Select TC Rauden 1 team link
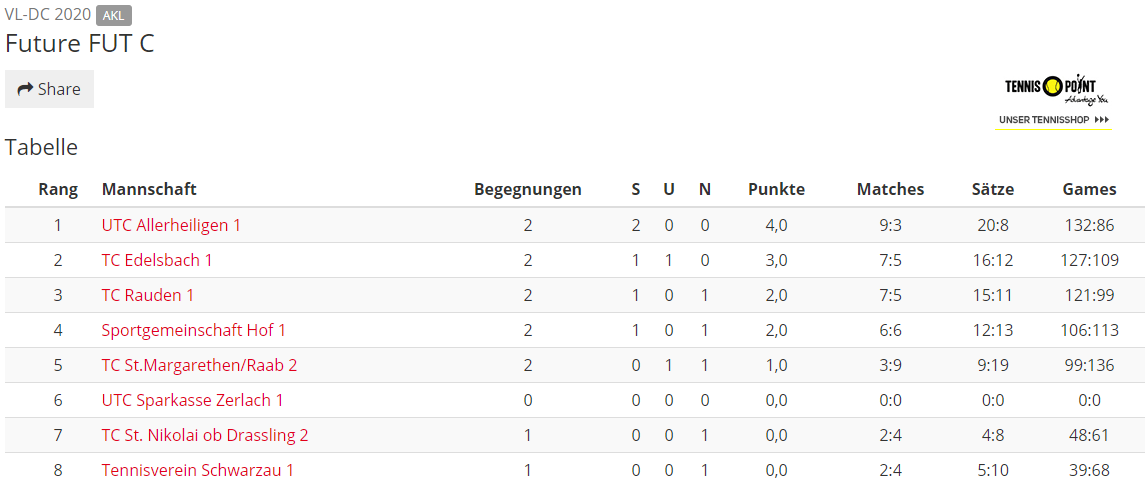This screenshot has width=1147, height=501. 148,295
